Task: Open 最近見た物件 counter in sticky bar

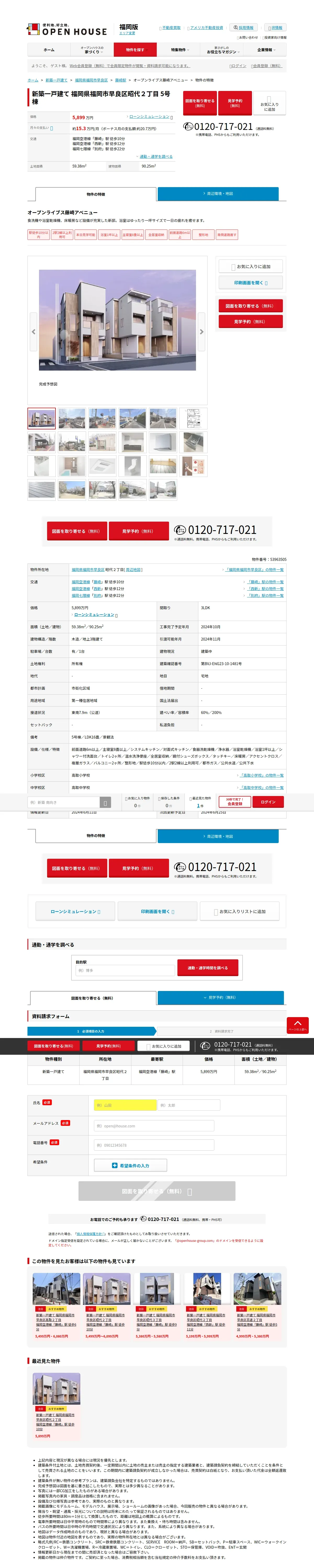Action: (x=200, y=802)
